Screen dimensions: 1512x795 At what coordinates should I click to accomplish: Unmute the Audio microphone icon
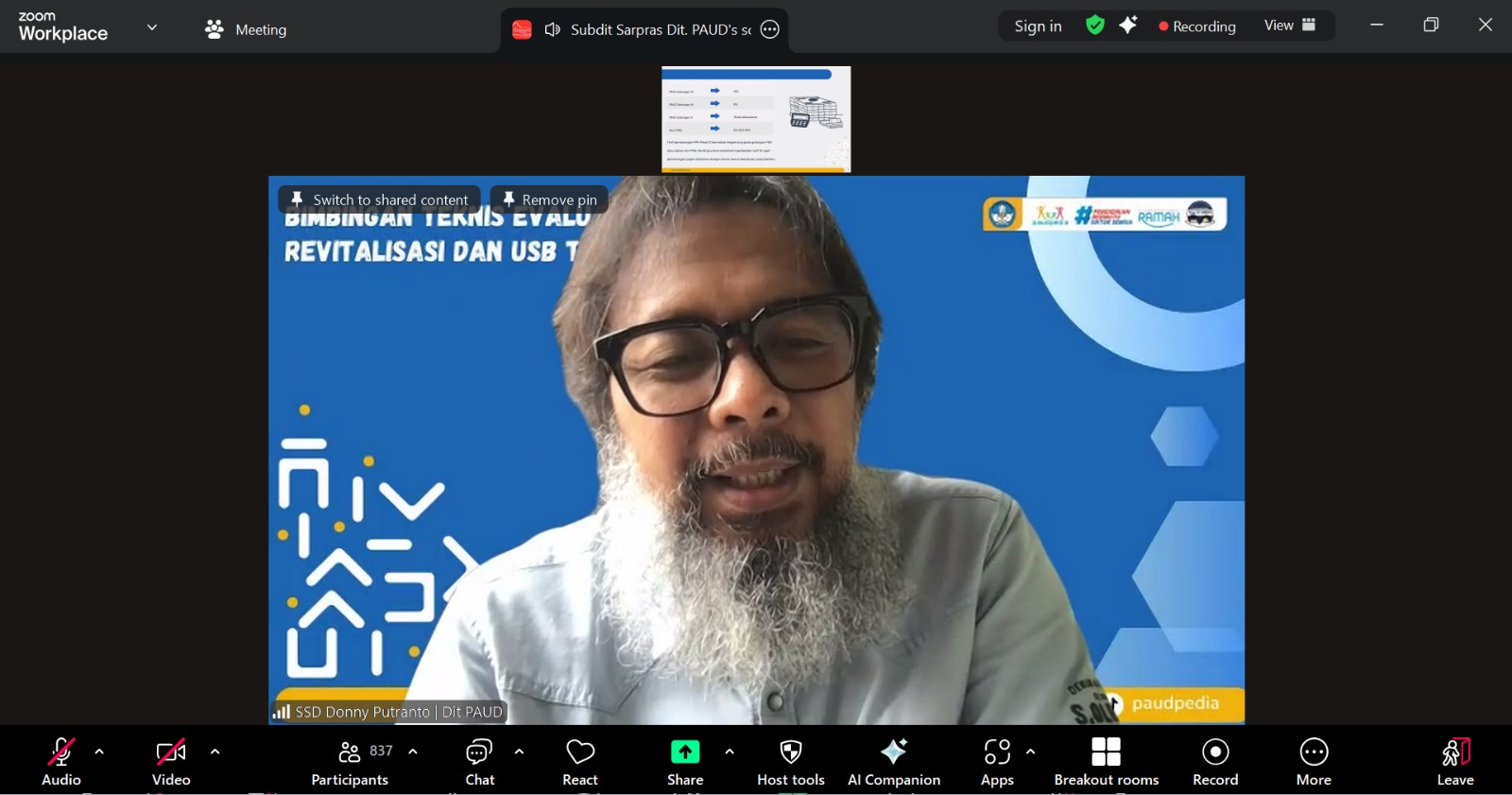click(x=61, y=752)
